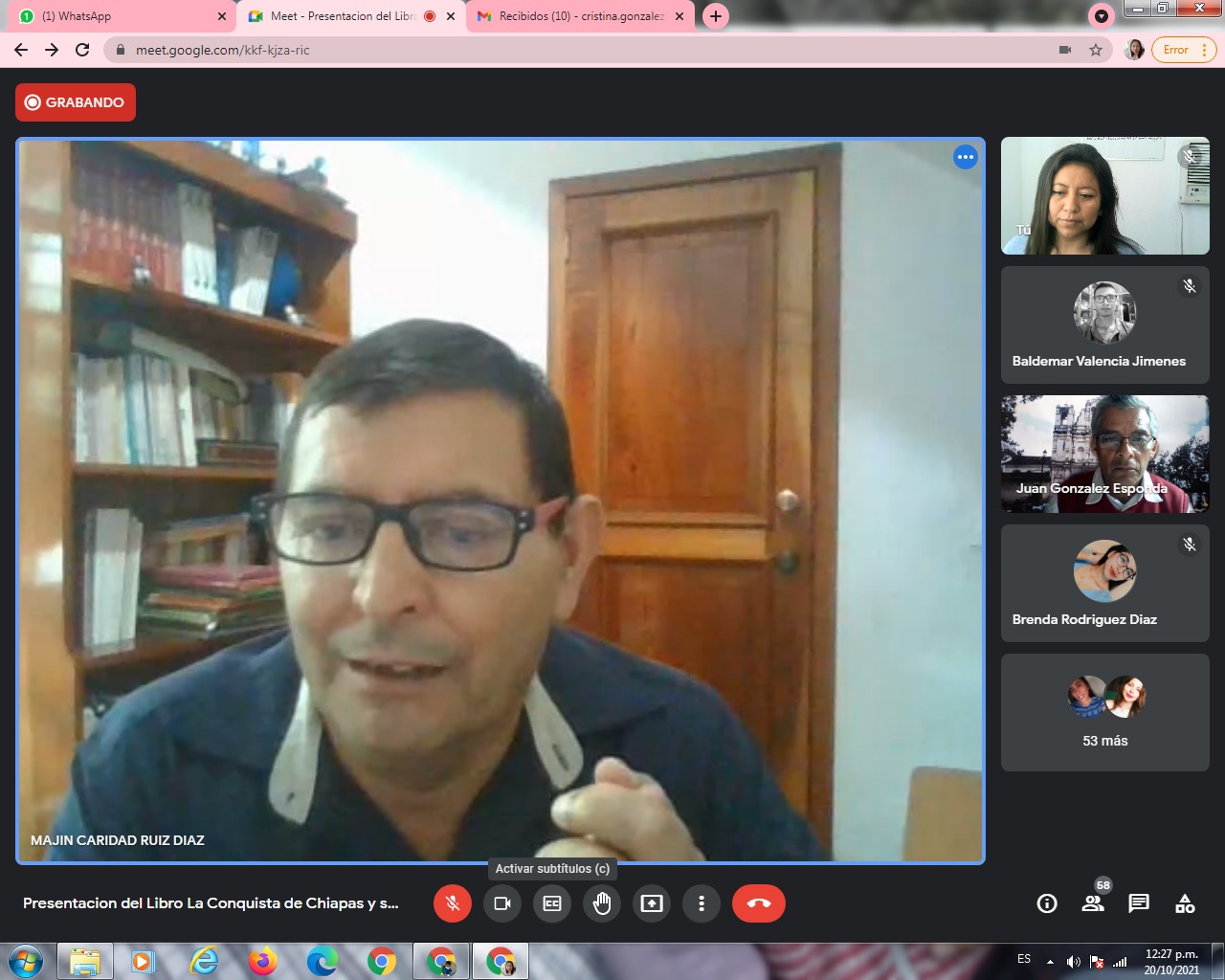Image resolution: width=1225 pixels, height=980 pixels.
Task: Go back in browser history
Action: 21,50
